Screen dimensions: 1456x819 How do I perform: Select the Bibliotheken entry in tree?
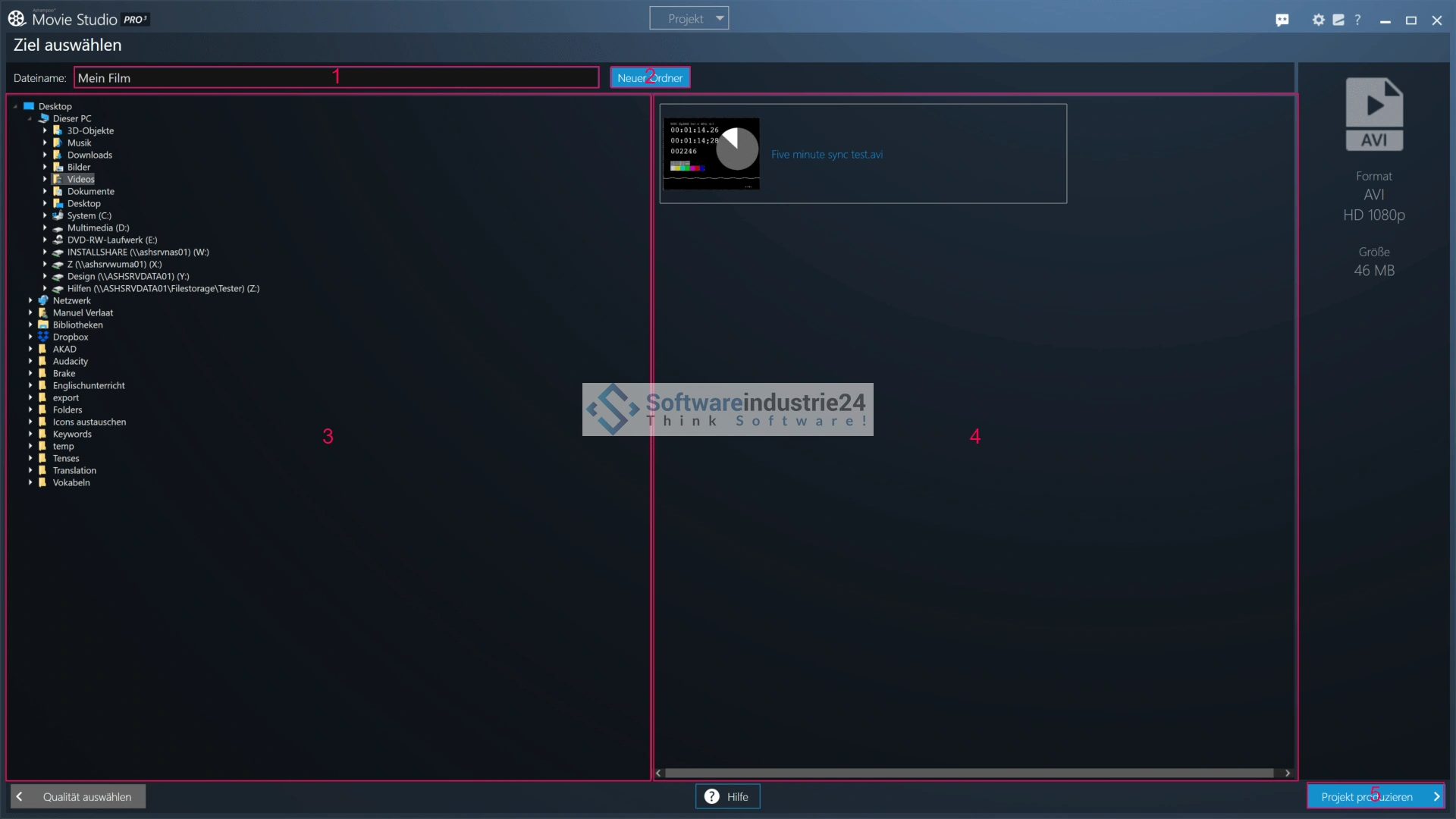pos(77,325)
